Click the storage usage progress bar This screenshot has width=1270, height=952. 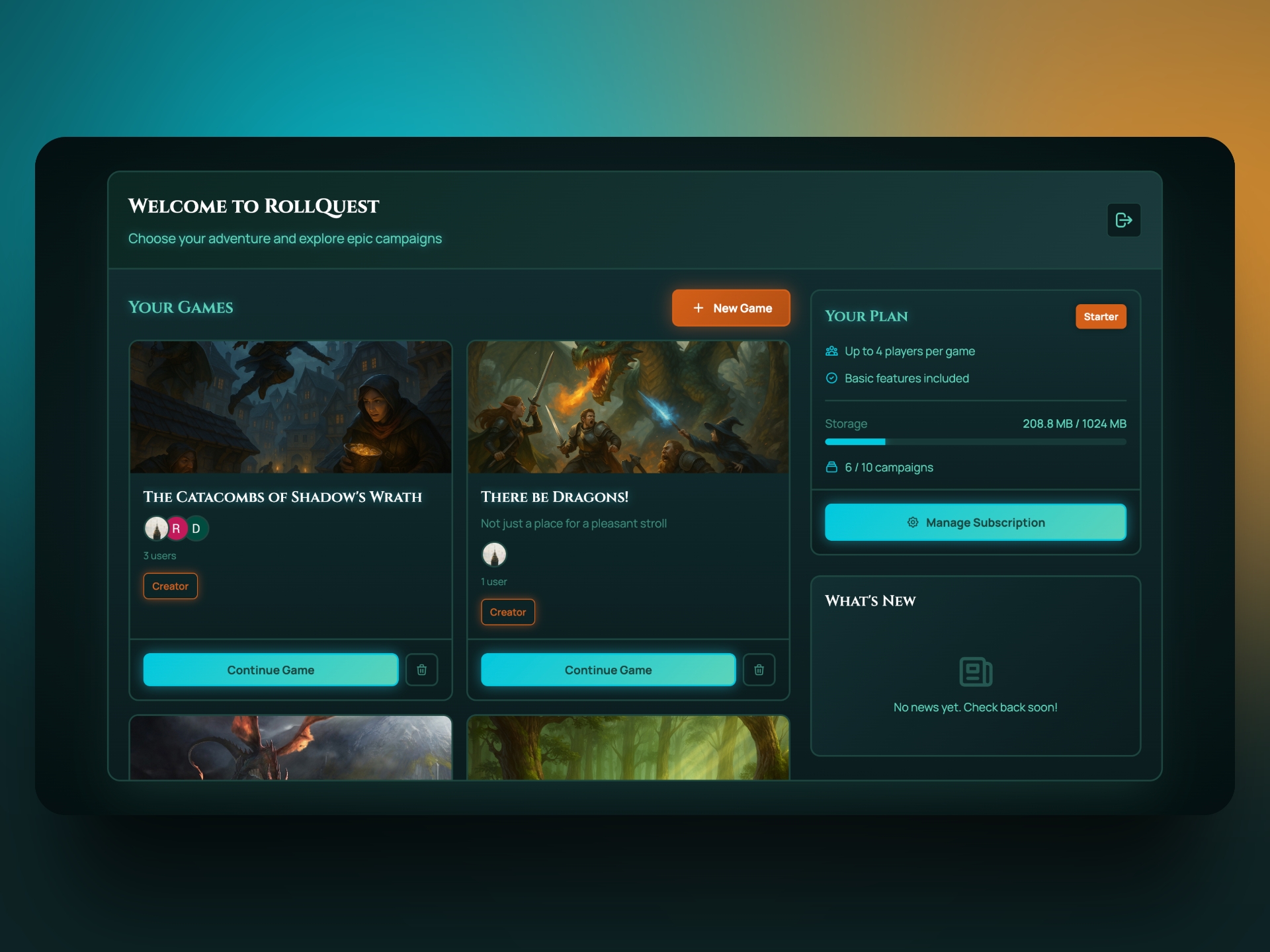tap(975, 442)
